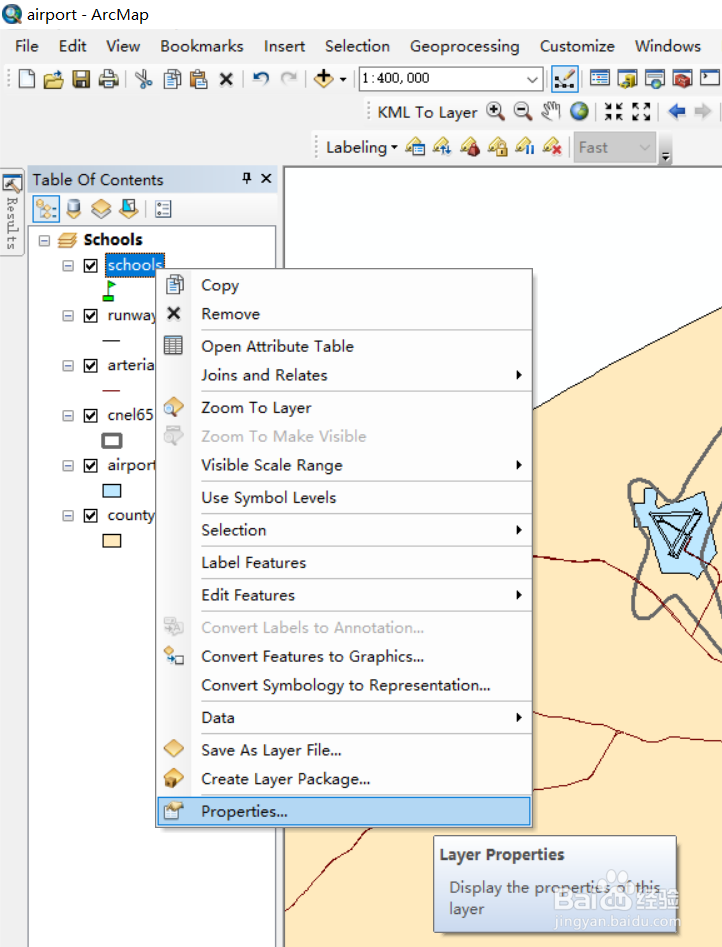Cut selection with scissors icon

click(x=143, y=79)
